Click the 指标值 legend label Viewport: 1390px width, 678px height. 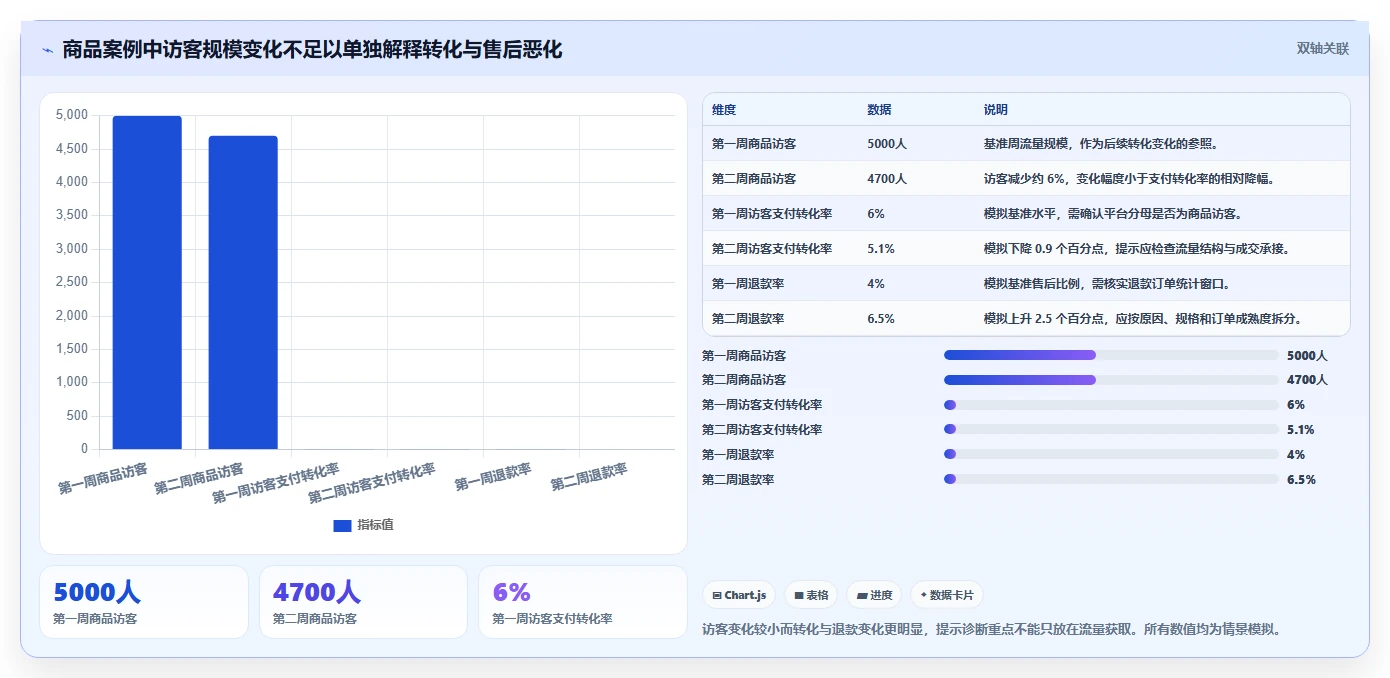tap(376, 525)
